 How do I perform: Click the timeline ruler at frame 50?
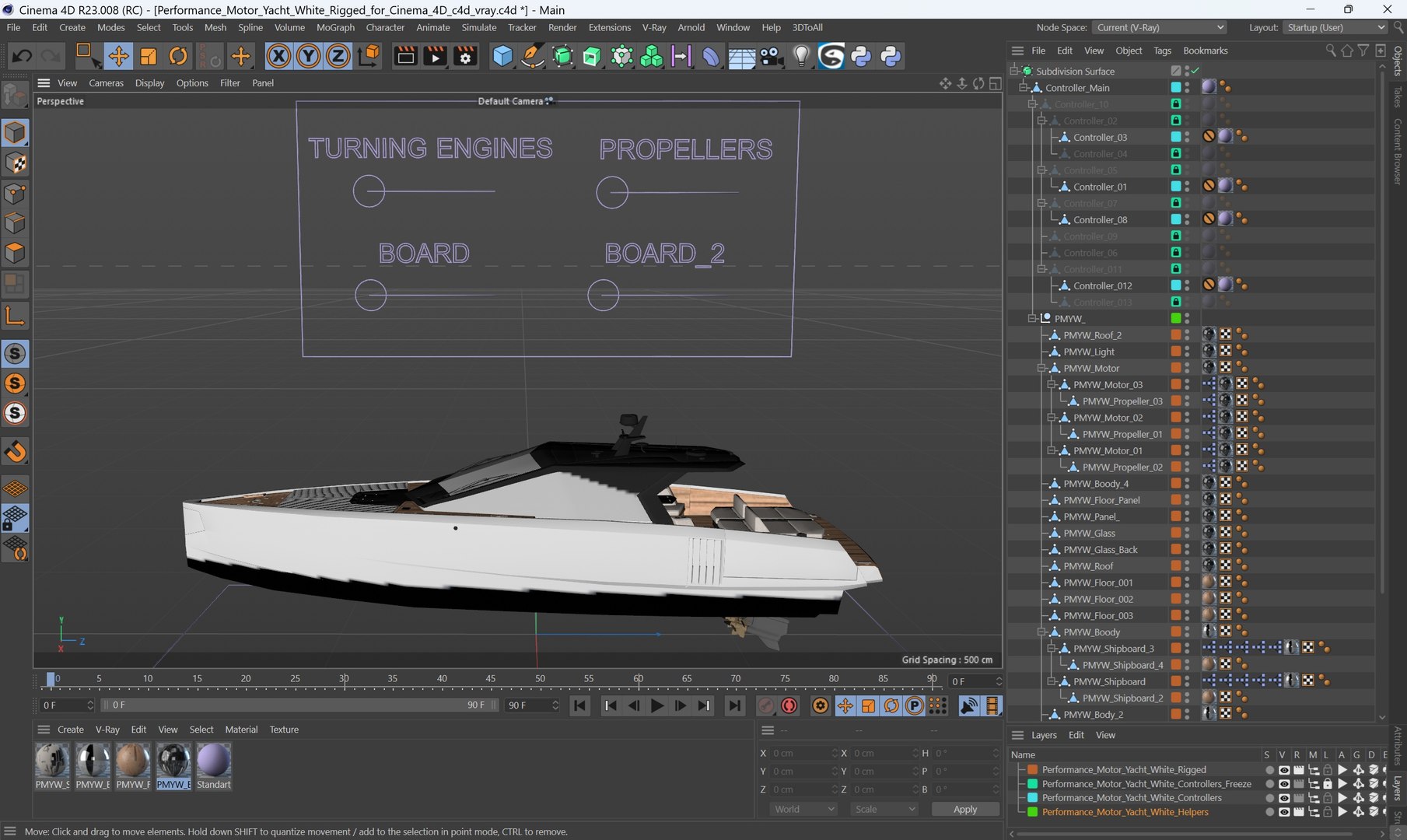(x=540, y=679)
